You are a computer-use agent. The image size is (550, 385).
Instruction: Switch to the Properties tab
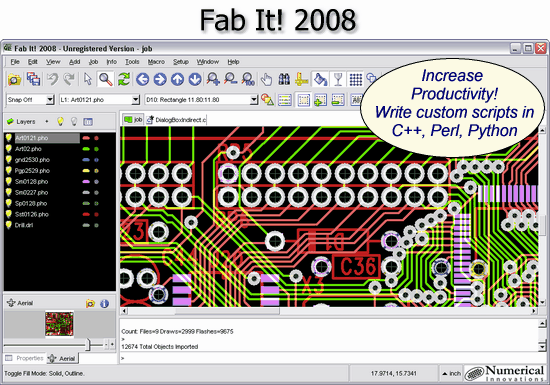[x=25, y=358]
